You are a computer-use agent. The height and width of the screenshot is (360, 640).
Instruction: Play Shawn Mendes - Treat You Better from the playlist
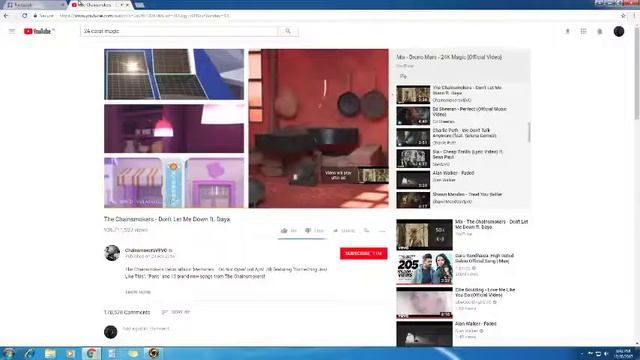tap(467, 194)
